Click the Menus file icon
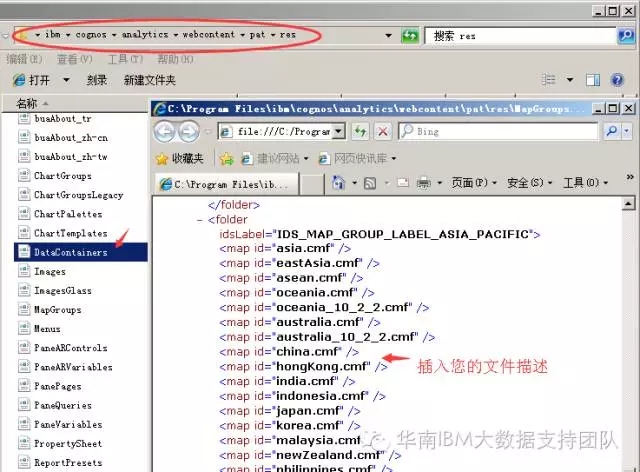Image resolution: width=640 pixels, height=472 pixels. pyautogui.click(x=24, y=328)
